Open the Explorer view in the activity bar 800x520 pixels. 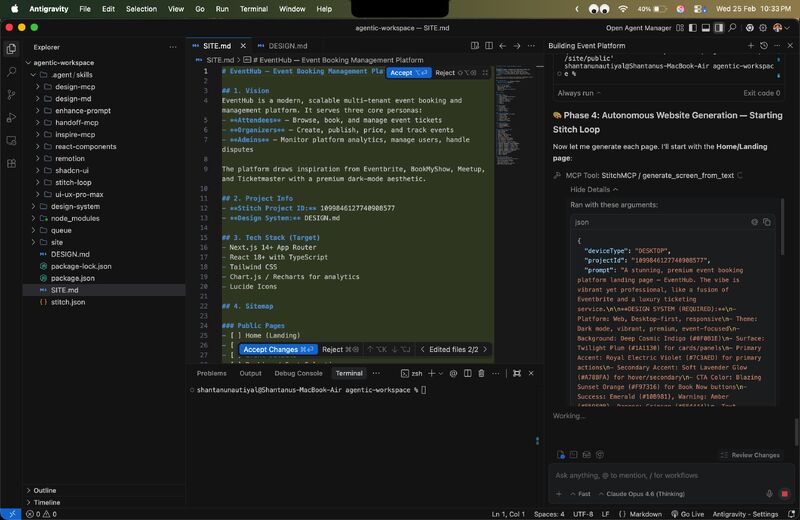11,49
